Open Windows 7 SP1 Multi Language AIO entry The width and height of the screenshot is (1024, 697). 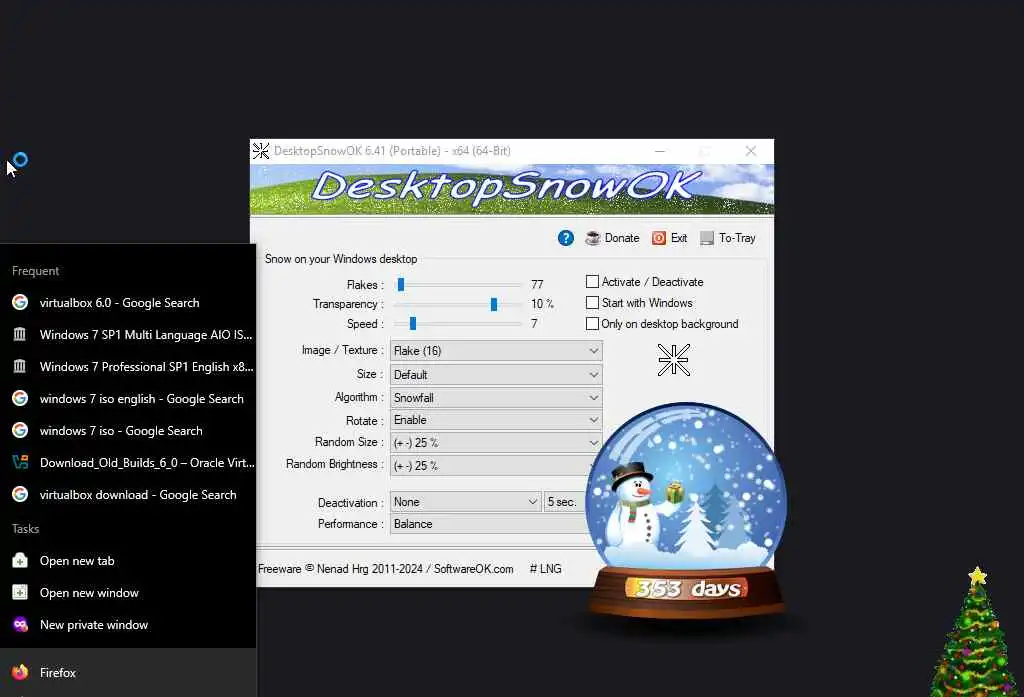pos(128,334)
